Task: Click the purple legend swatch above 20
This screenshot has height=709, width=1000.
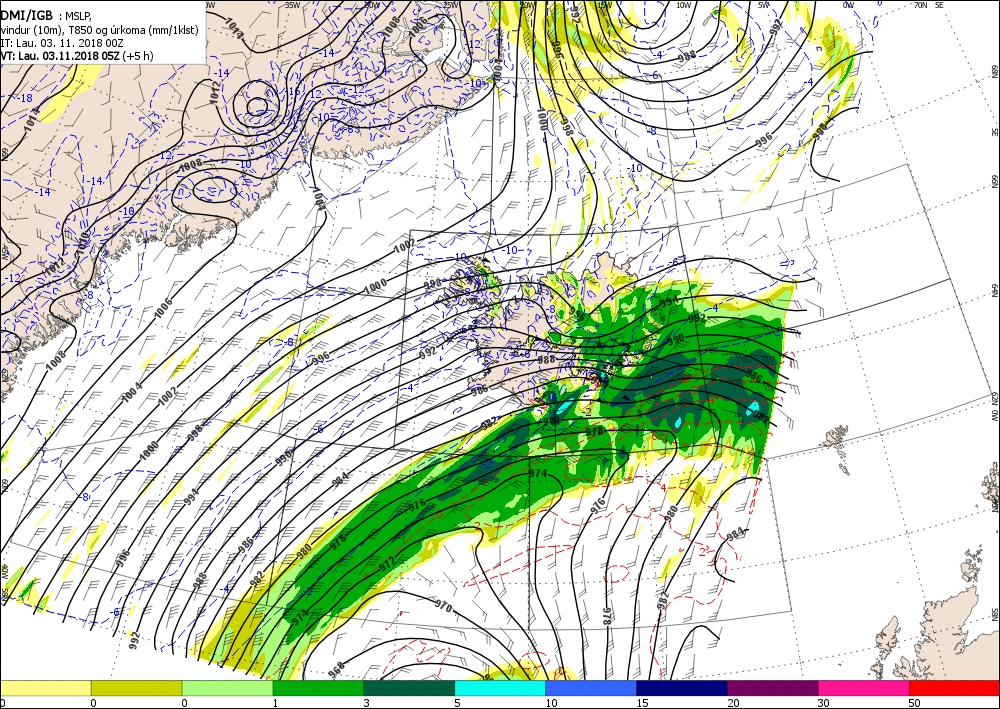Action: tap(773, 688)
